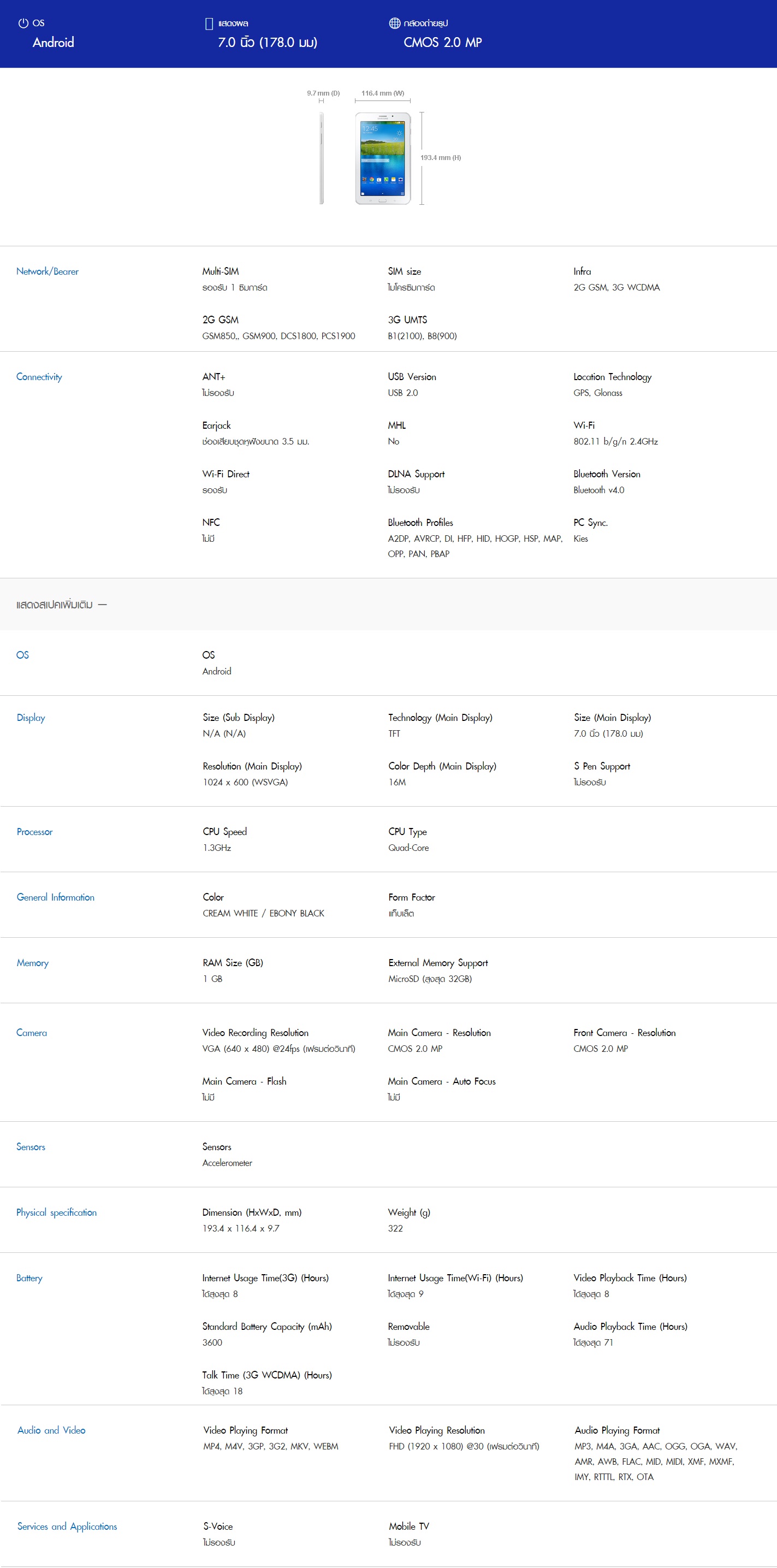
Task: Click the '1.3GHz' CPU speed value
Action: (x=217, y=848)
